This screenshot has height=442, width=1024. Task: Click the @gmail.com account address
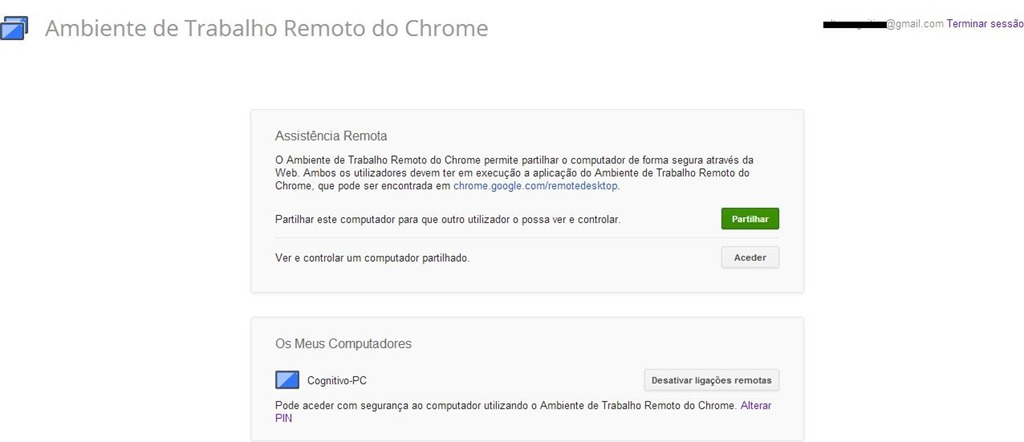pyautogui.click(x=915, y=24)
